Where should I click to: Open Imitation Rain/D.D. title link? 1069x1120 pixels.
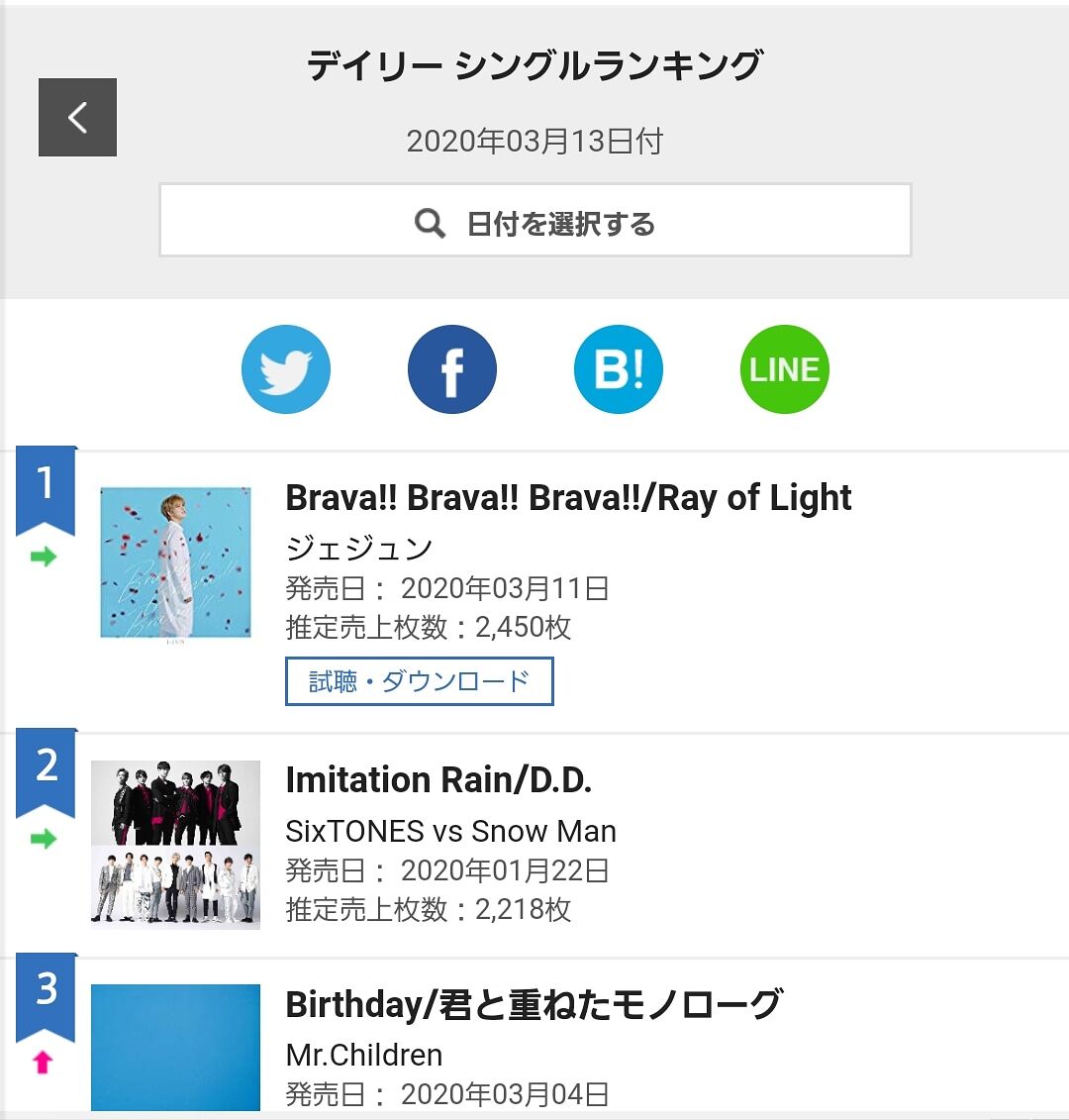coord(438,780)
